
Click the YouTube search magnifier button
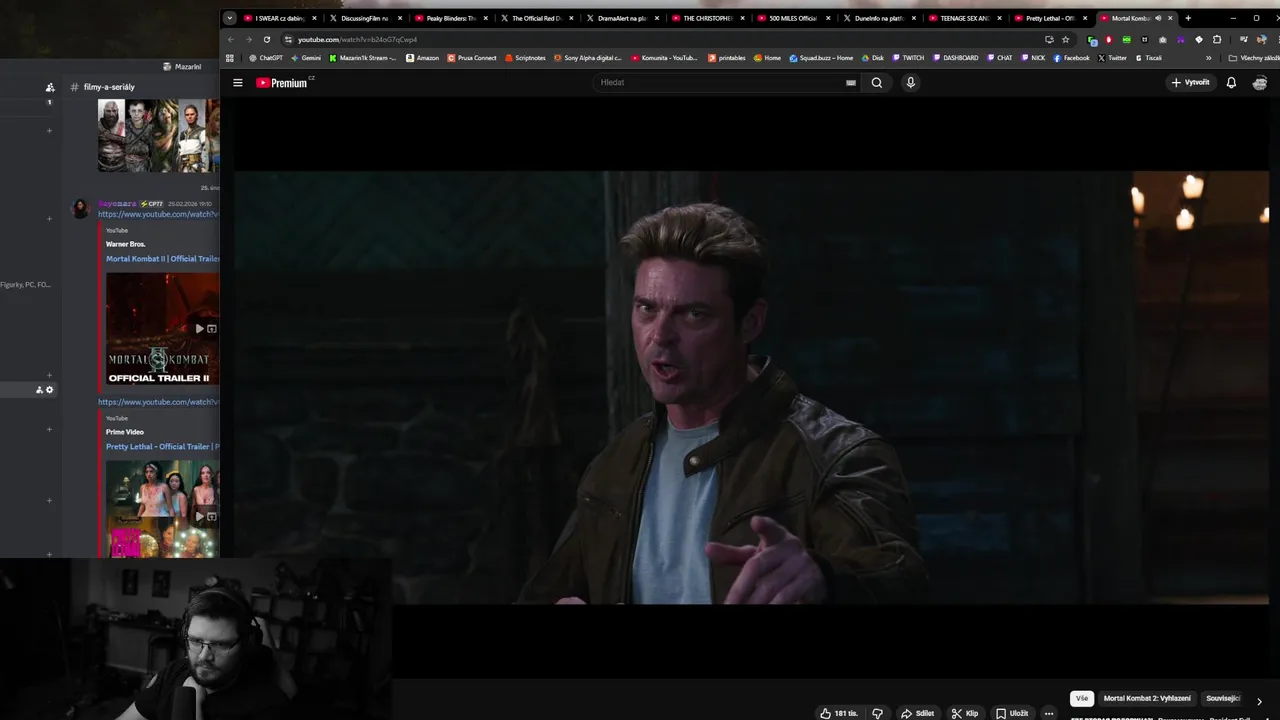[877, 83]
